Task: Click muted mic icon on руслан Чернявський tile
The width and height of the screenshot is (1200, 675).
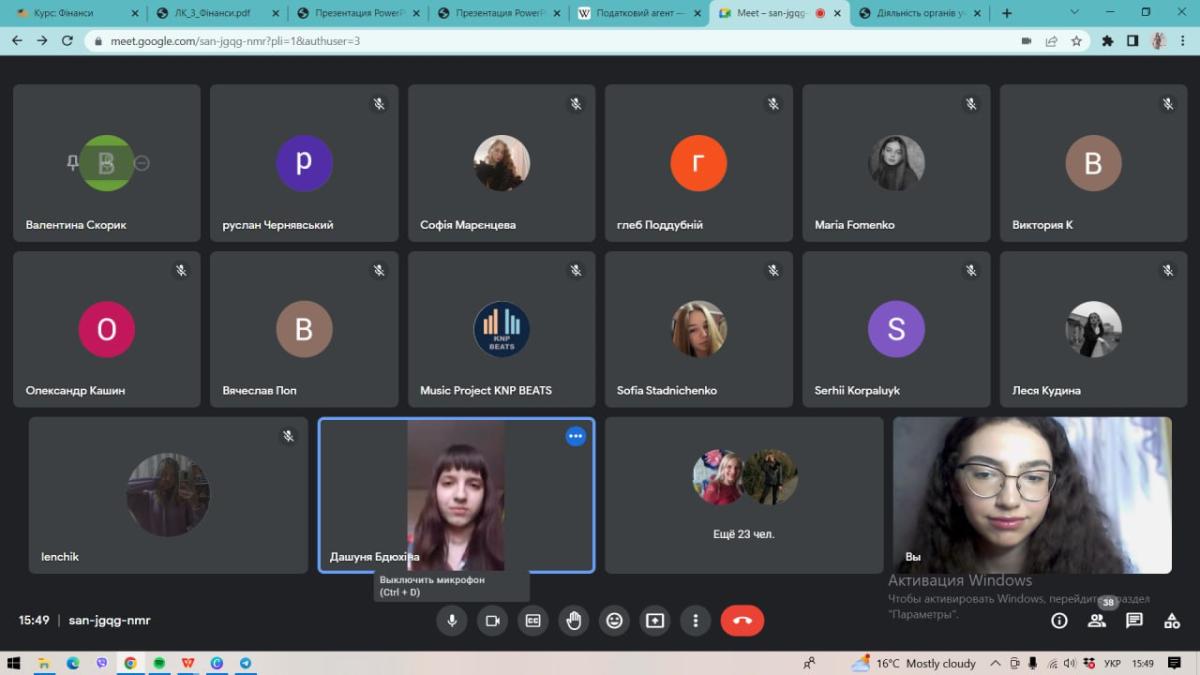Action: tap(379, 103)
